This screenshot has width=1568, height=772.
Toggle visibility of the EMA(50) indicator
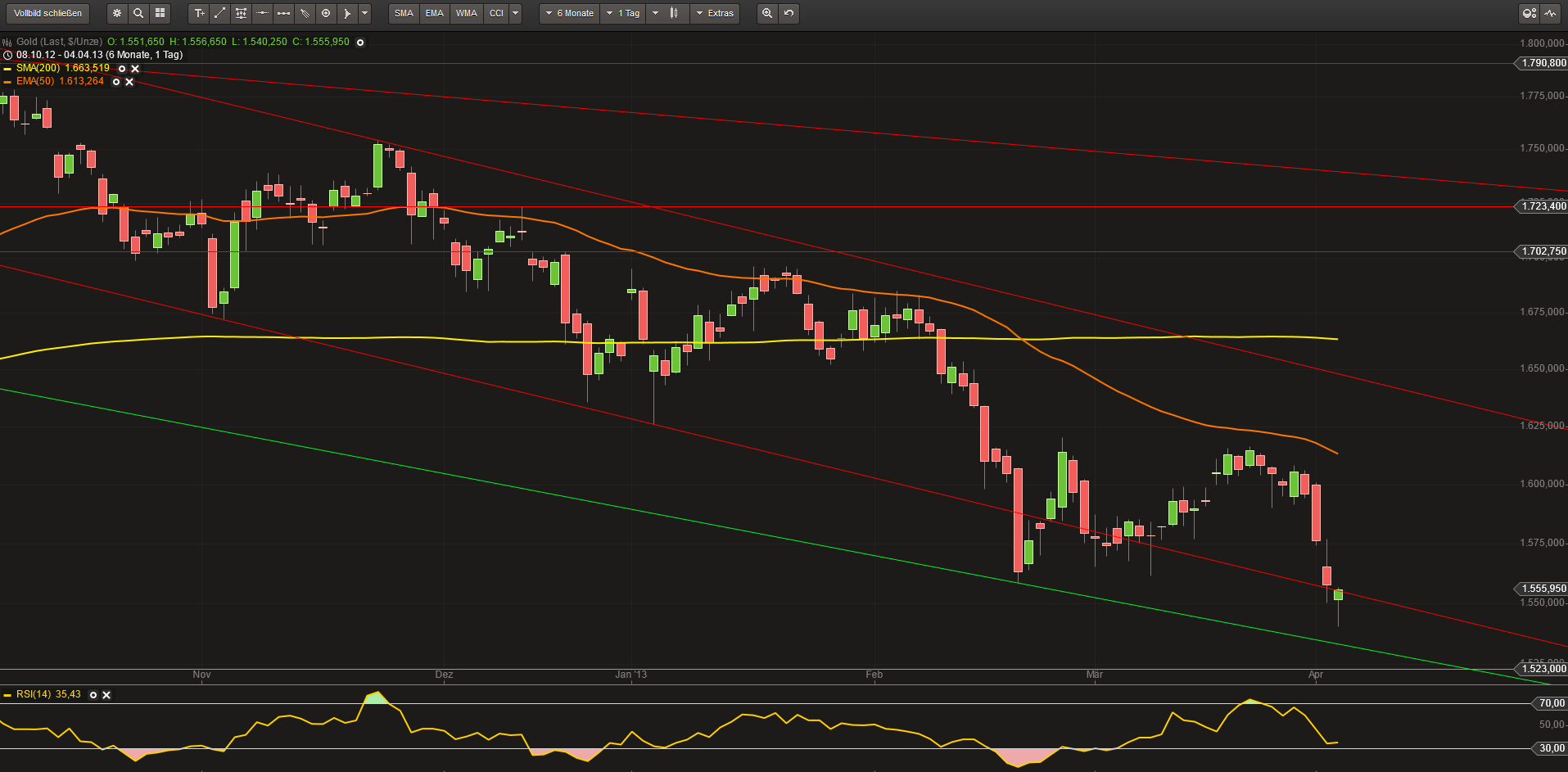115,82
